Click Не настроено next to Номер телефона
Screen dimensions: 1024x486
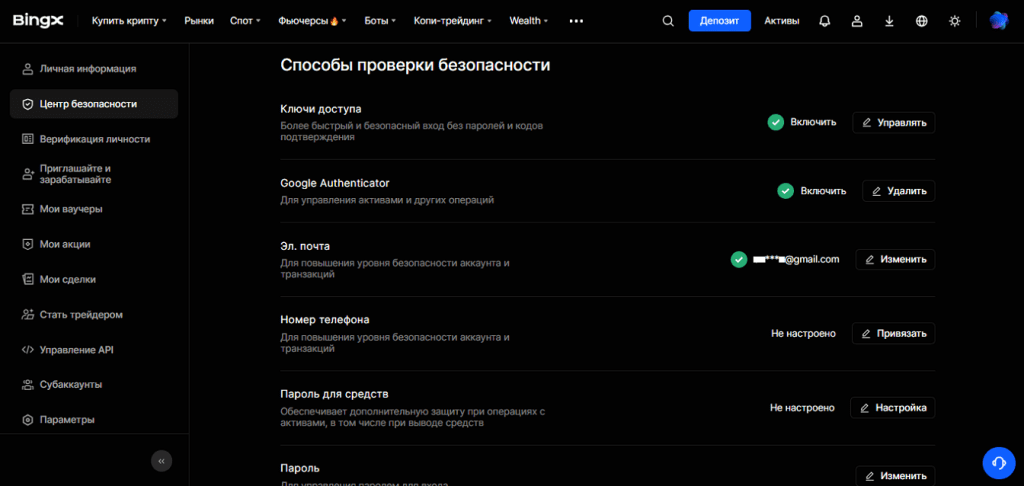(x=803, y=333)
